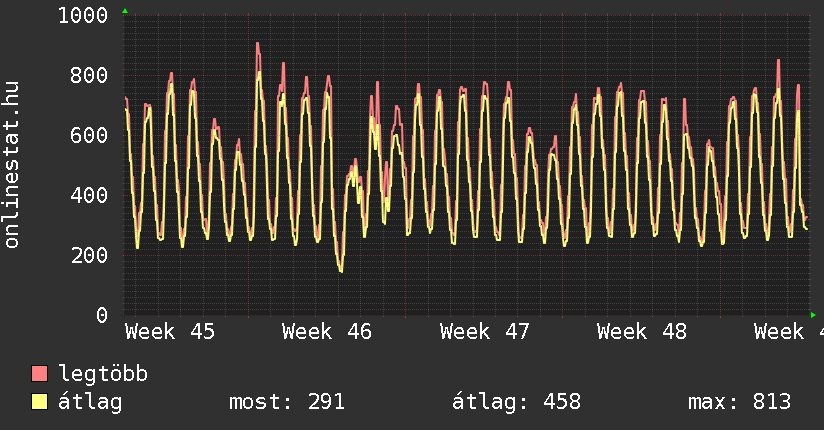Click the 800 y-axis value
Screen dimensions: 824x430
point(89,75)
